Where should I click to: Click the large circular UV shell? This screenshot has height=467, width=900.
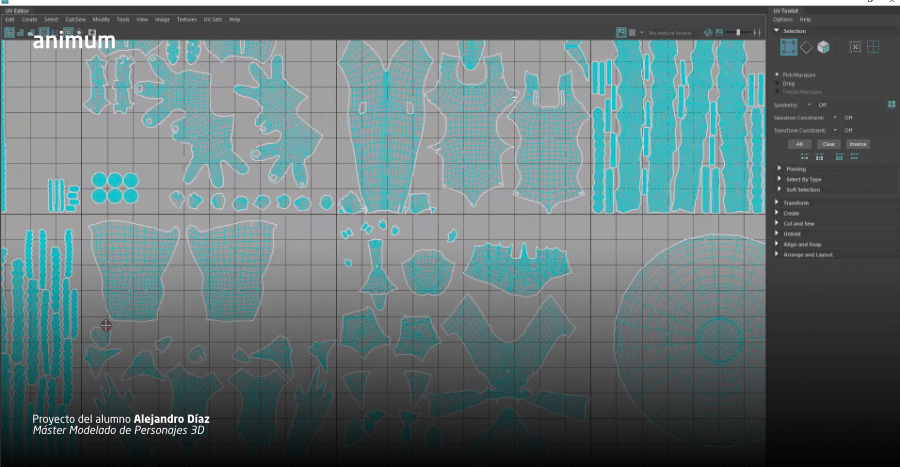[x=692, y=338]
